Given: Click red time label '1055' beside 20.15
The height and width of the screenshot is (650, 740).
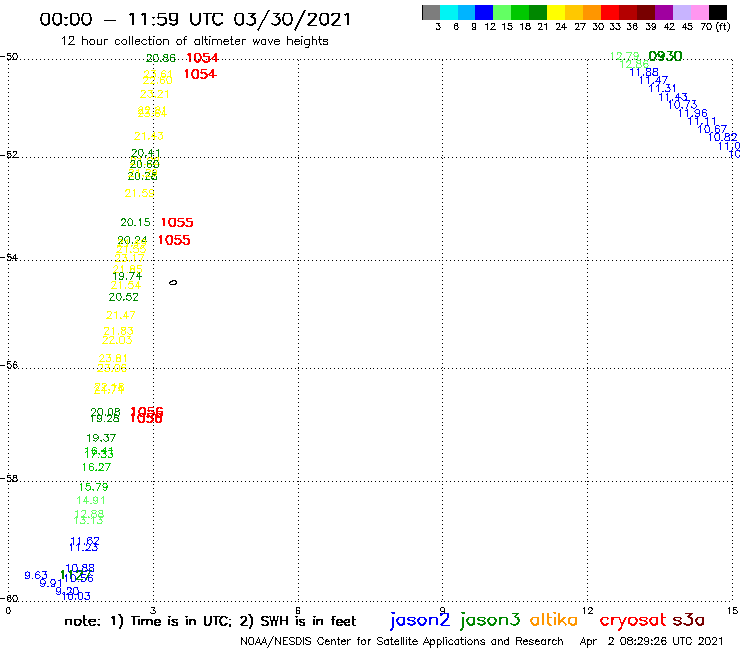Looking at the screenshot, I should click(177, 222).
